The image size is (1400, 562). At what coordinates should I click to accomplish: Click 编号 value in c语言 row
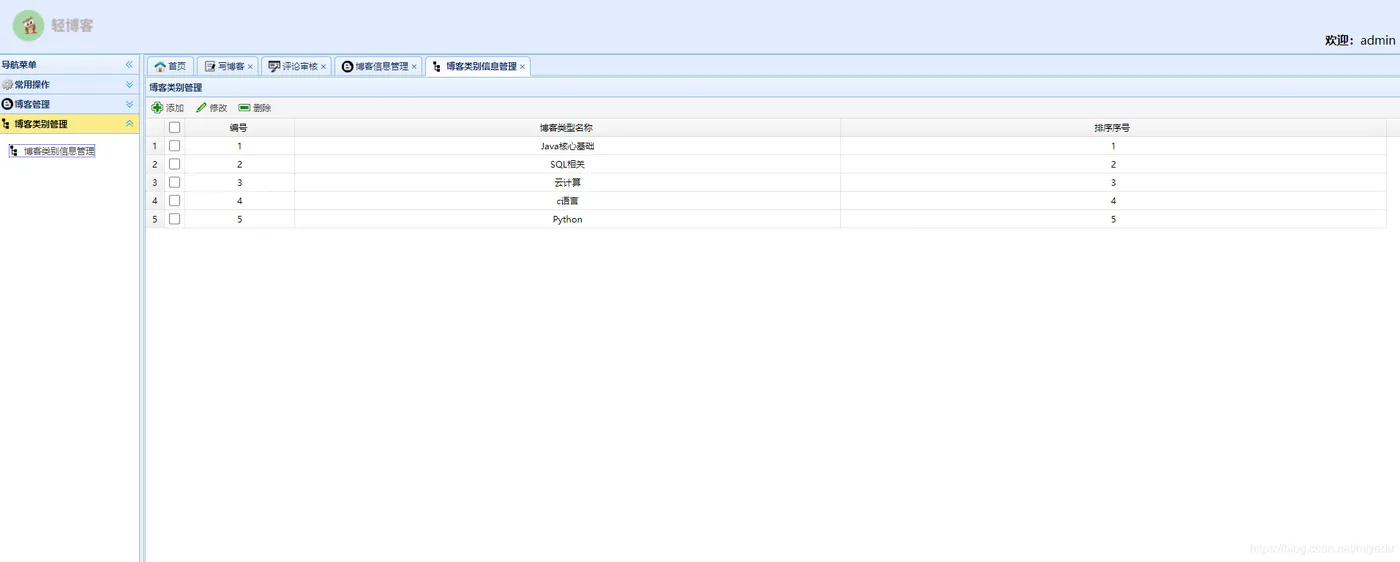239,200
